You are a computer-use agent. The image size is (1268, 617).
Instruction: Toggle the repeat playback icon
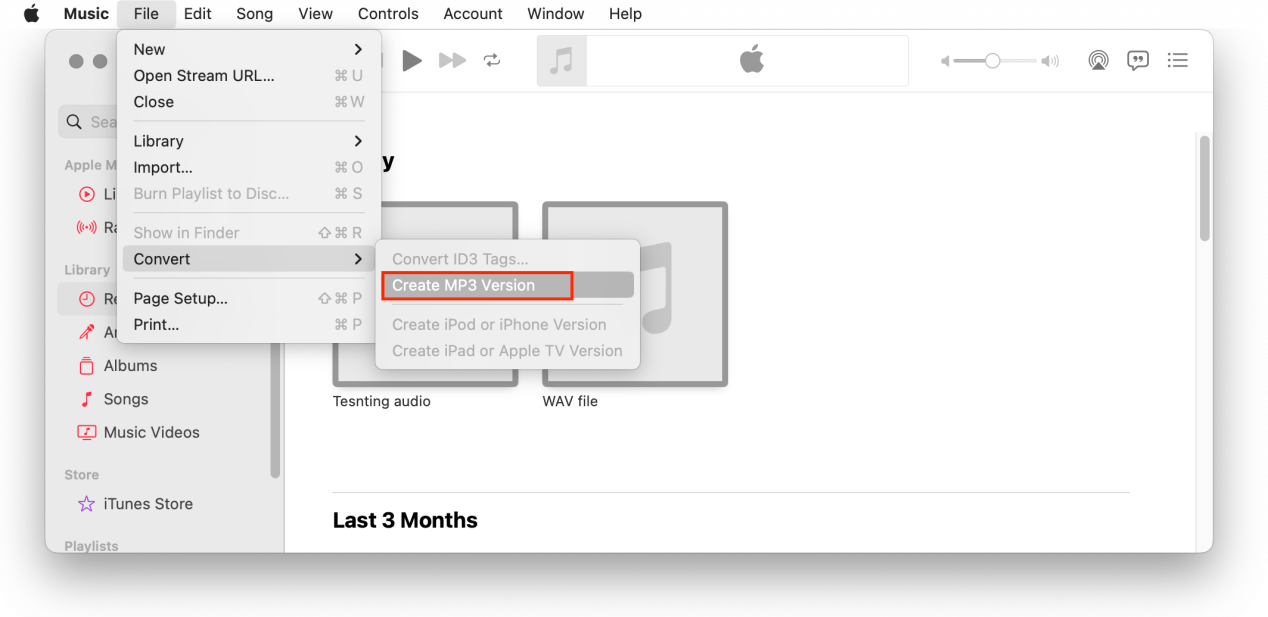click(492, 61)
